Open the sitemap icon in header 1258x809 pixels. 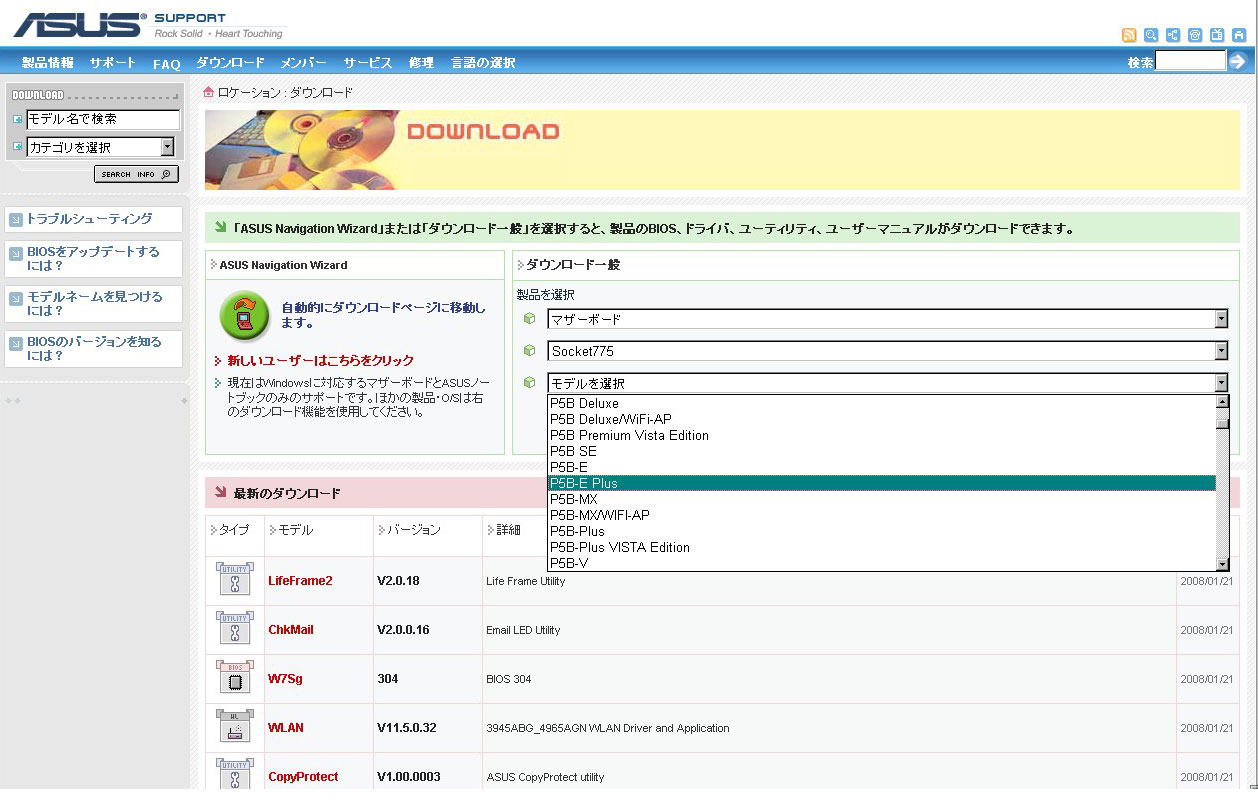pyautogui.click(x=1173, y=35)
